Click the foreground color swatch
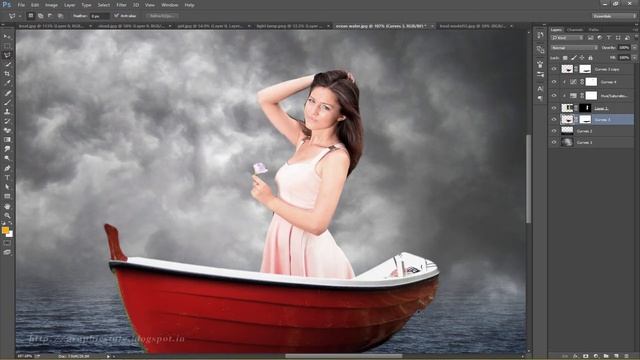The image size is (640, 360). point(5,230)
